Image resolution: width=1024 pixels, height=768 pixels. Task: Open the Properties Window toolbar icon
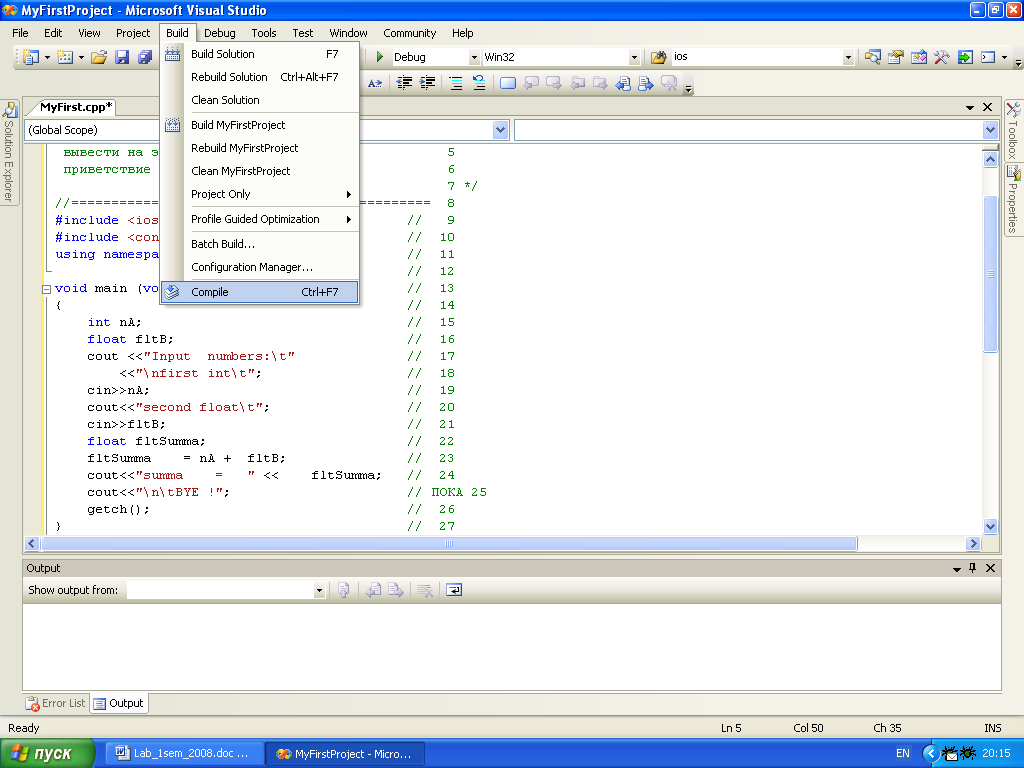pos(895,57)
